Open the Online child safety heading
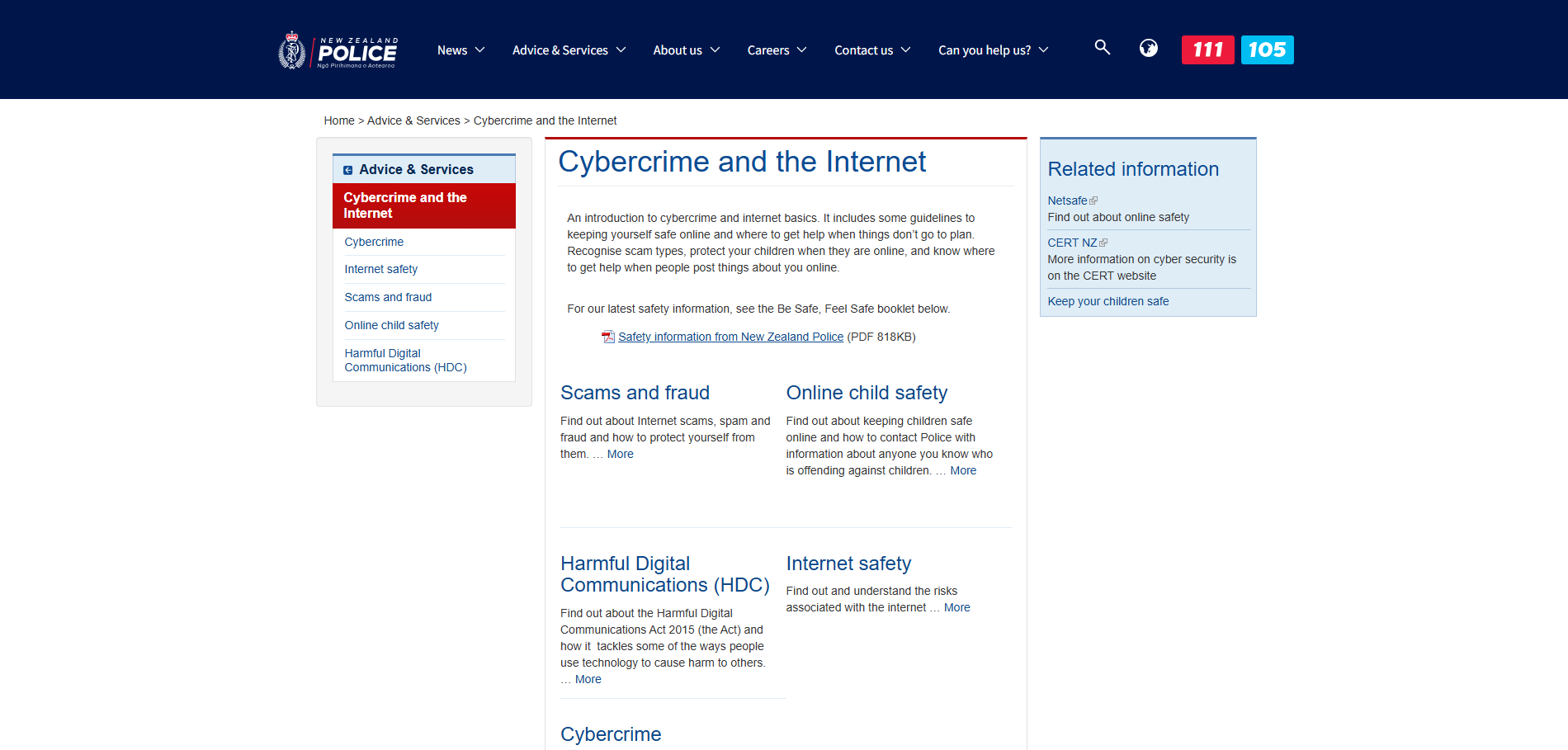 pos(867,393)
